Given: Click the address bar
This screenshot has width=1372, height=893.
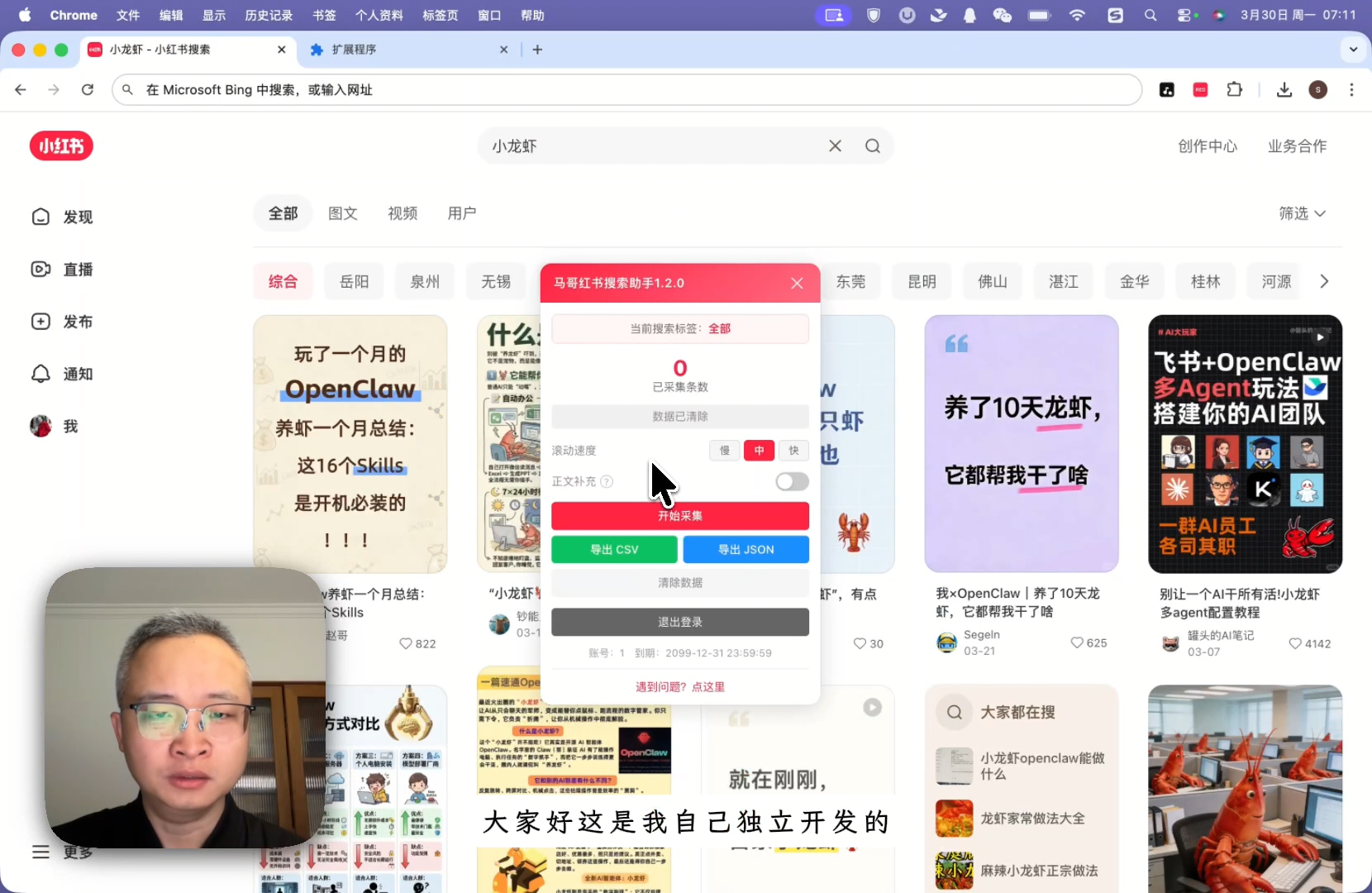Looking at the screenshot, I should [627, 89].
